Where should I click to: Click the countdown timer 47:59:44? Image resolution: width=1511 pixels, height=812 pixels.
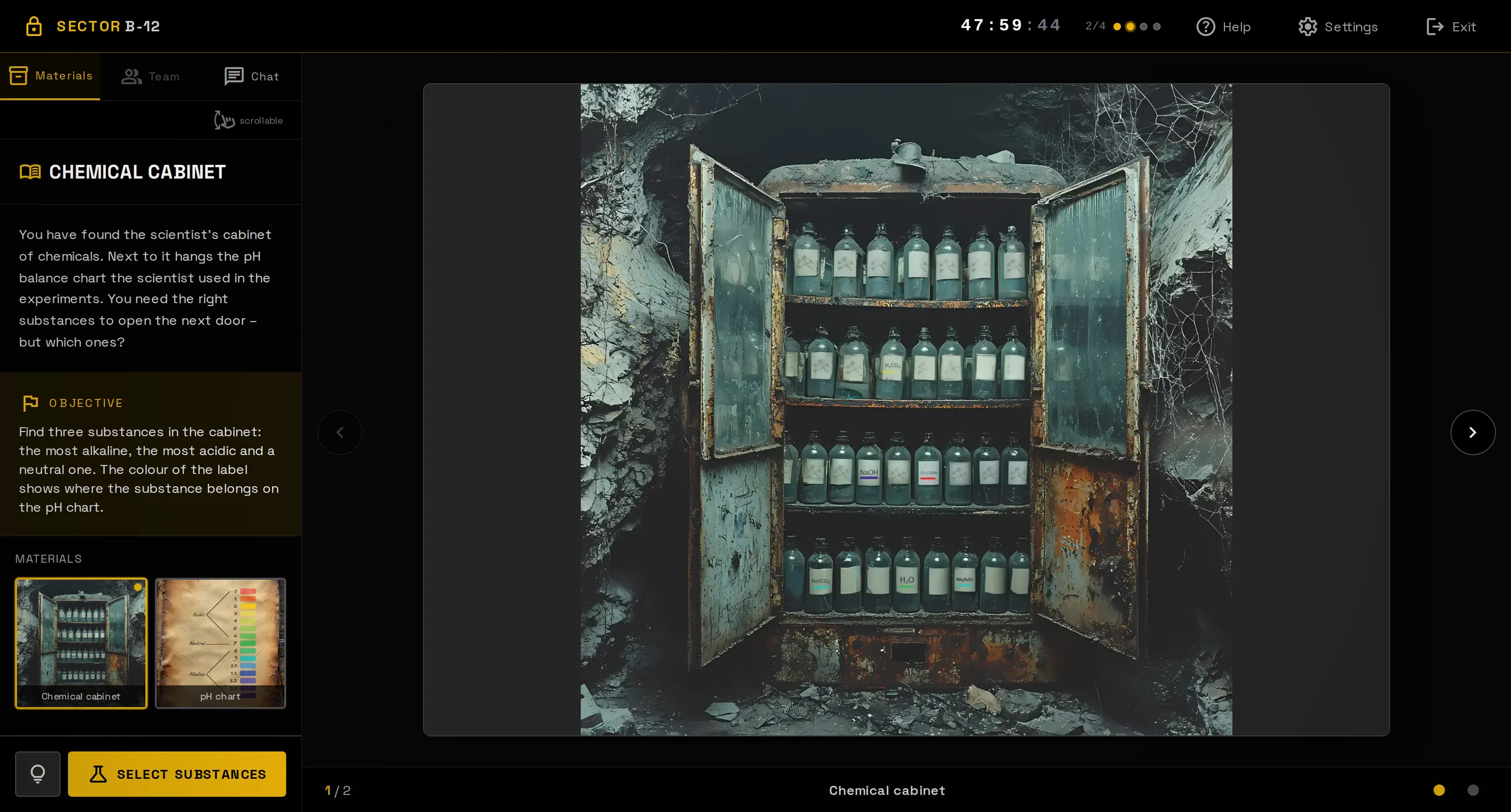(x=1011, y=25)
